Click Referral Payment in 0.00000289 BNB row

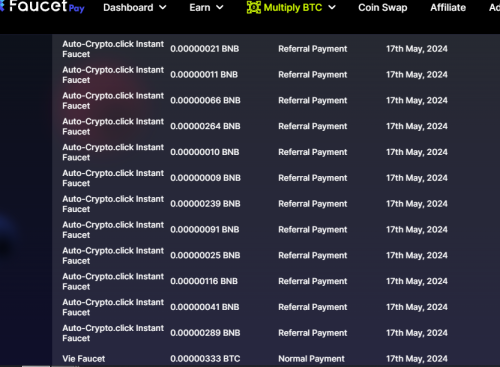313,333
